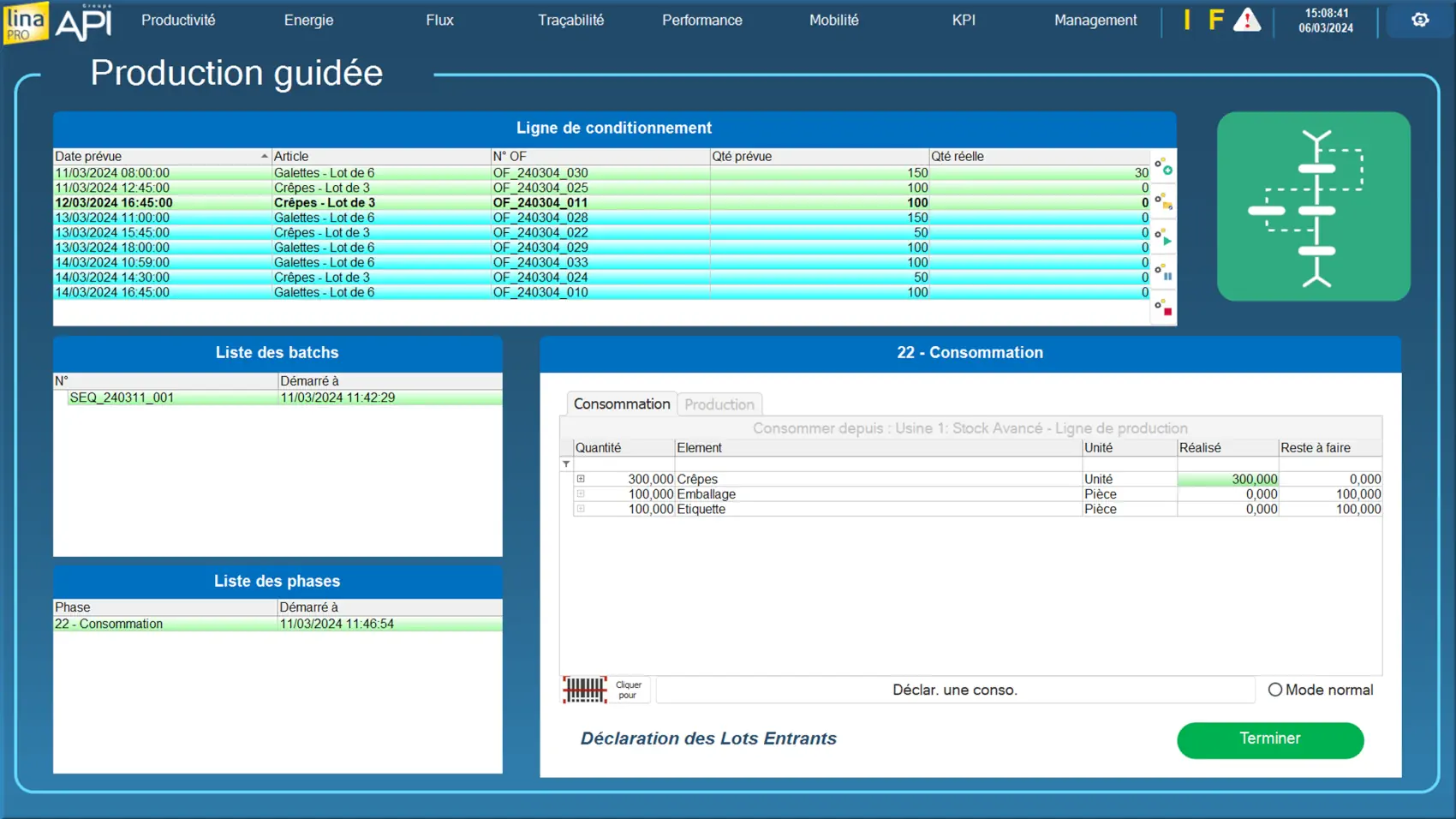The height and width of the screenshot is (819, 1456).
Task: Click the Déclar. une conso. button
Action: [954, 690]
